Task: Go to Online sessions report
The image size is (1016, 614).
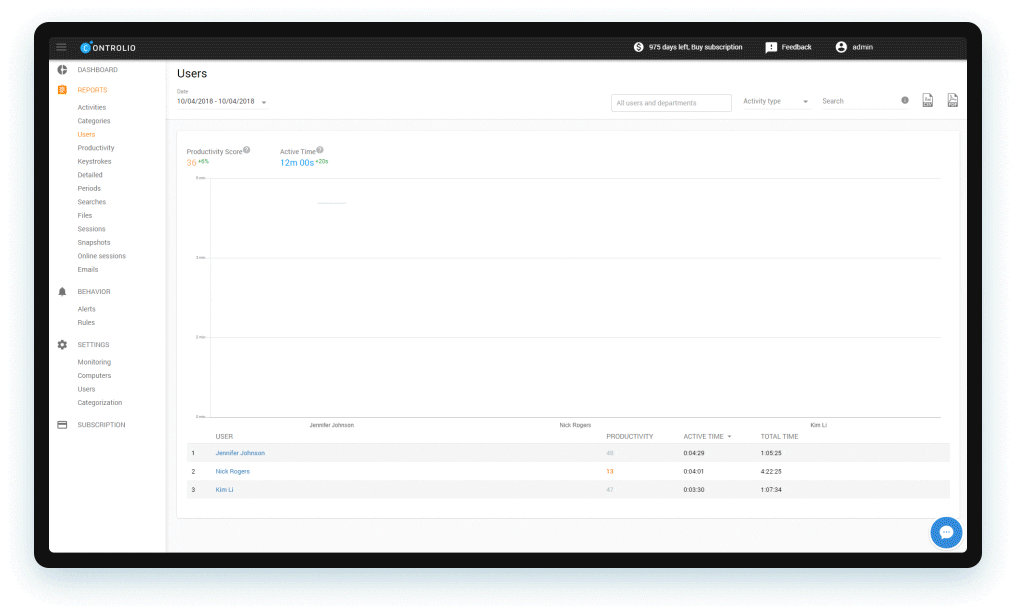Action: (x=101, y=256)
